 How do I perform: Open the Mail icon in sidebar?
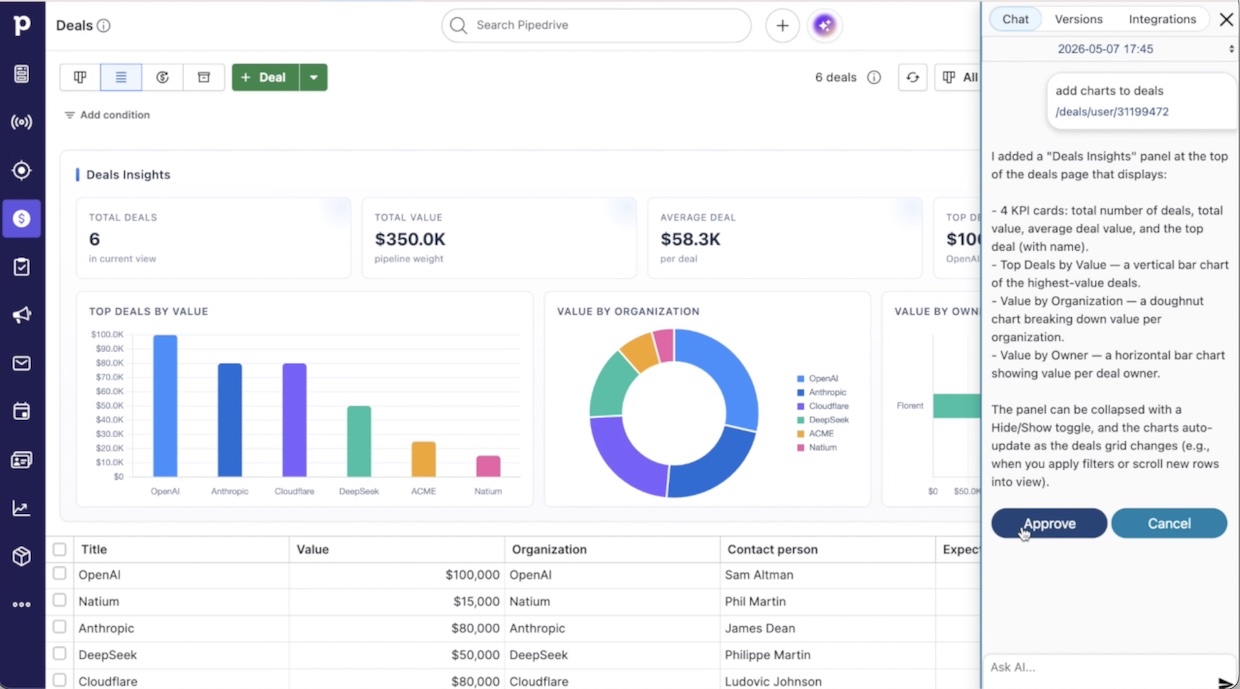22,363
